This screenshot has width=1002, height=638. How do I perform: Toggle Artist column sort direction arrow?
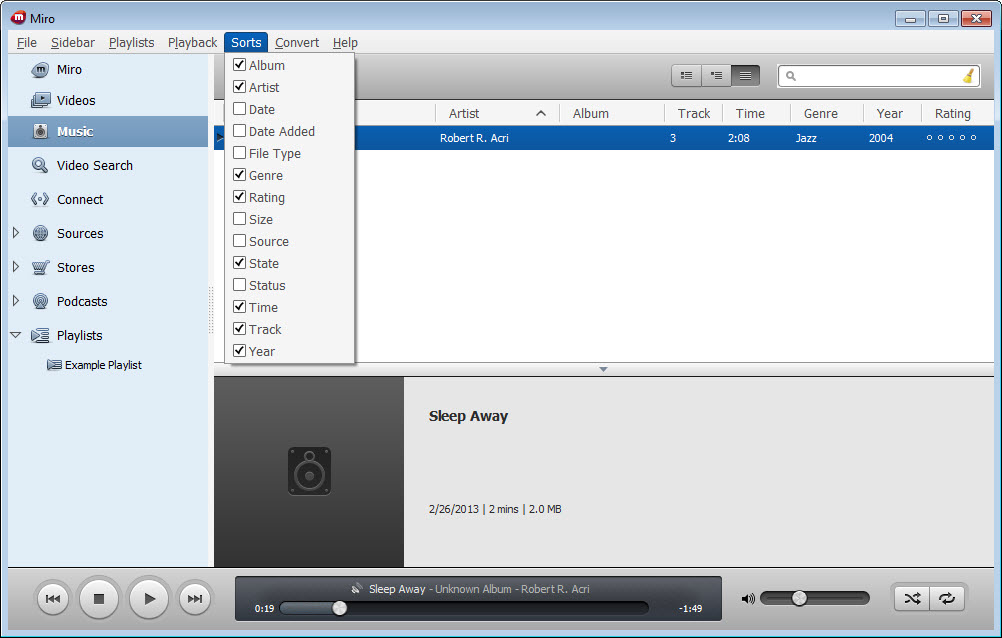click(541, 113)
